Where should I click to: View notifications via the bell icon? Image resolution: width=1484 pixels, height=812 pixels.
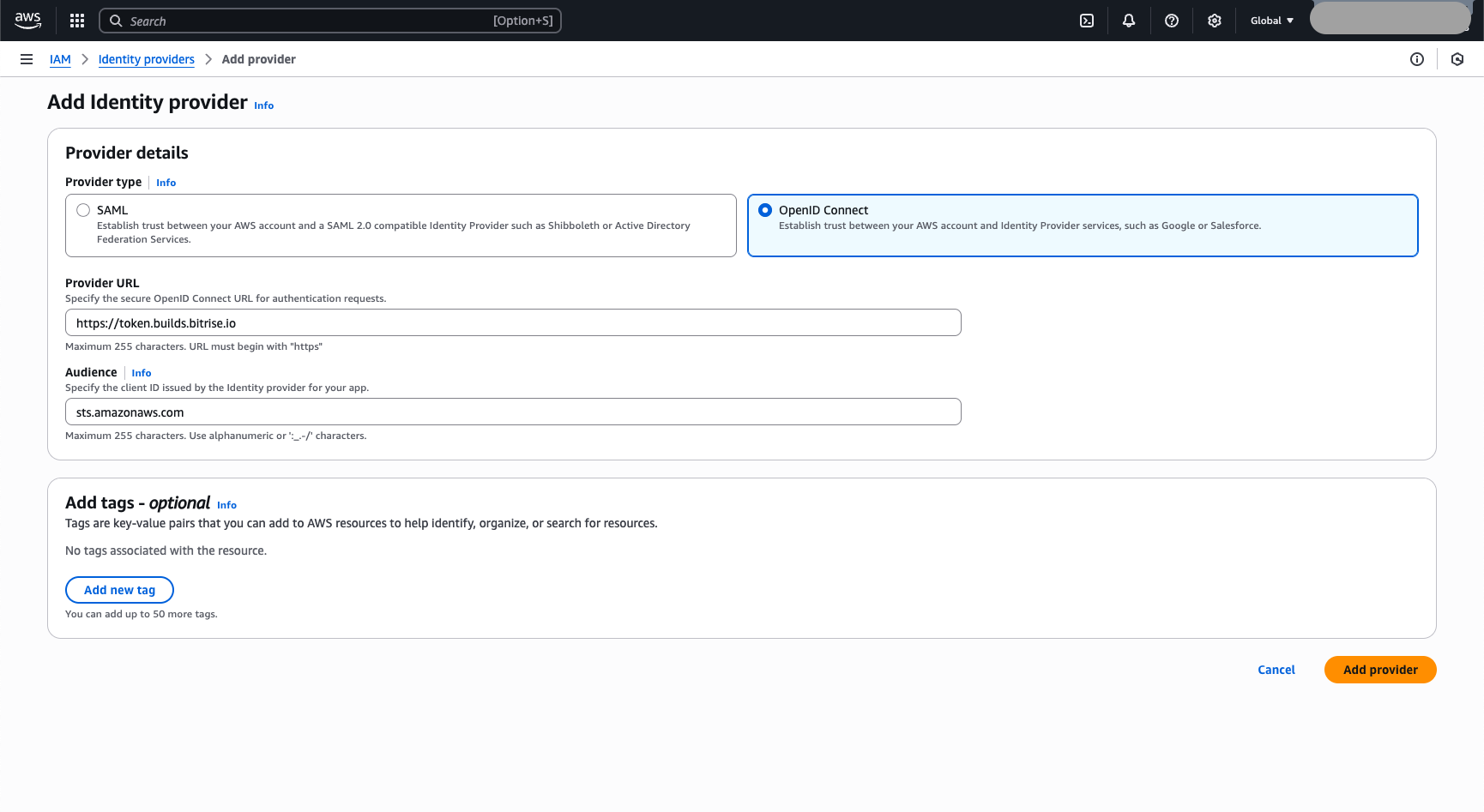pos(1129,20)
